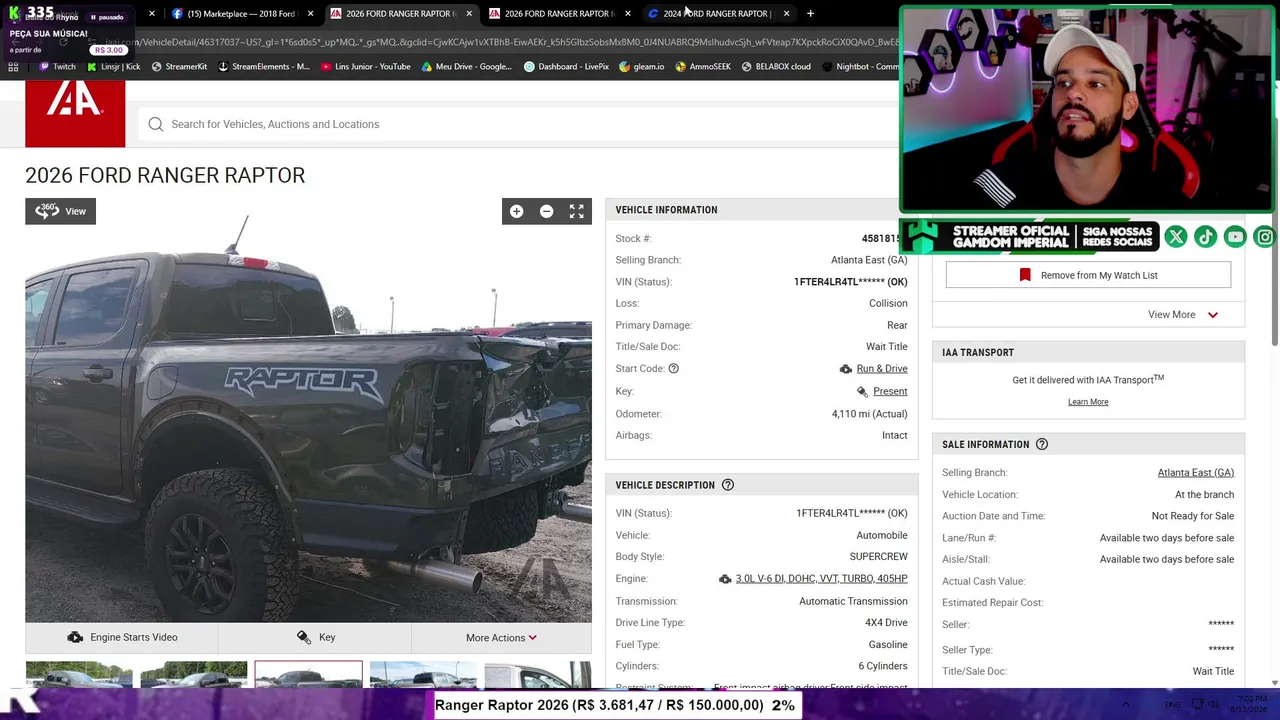Open the StreamElements bookmark
The image size is (1280, 720).
click(x=263, y=67)
